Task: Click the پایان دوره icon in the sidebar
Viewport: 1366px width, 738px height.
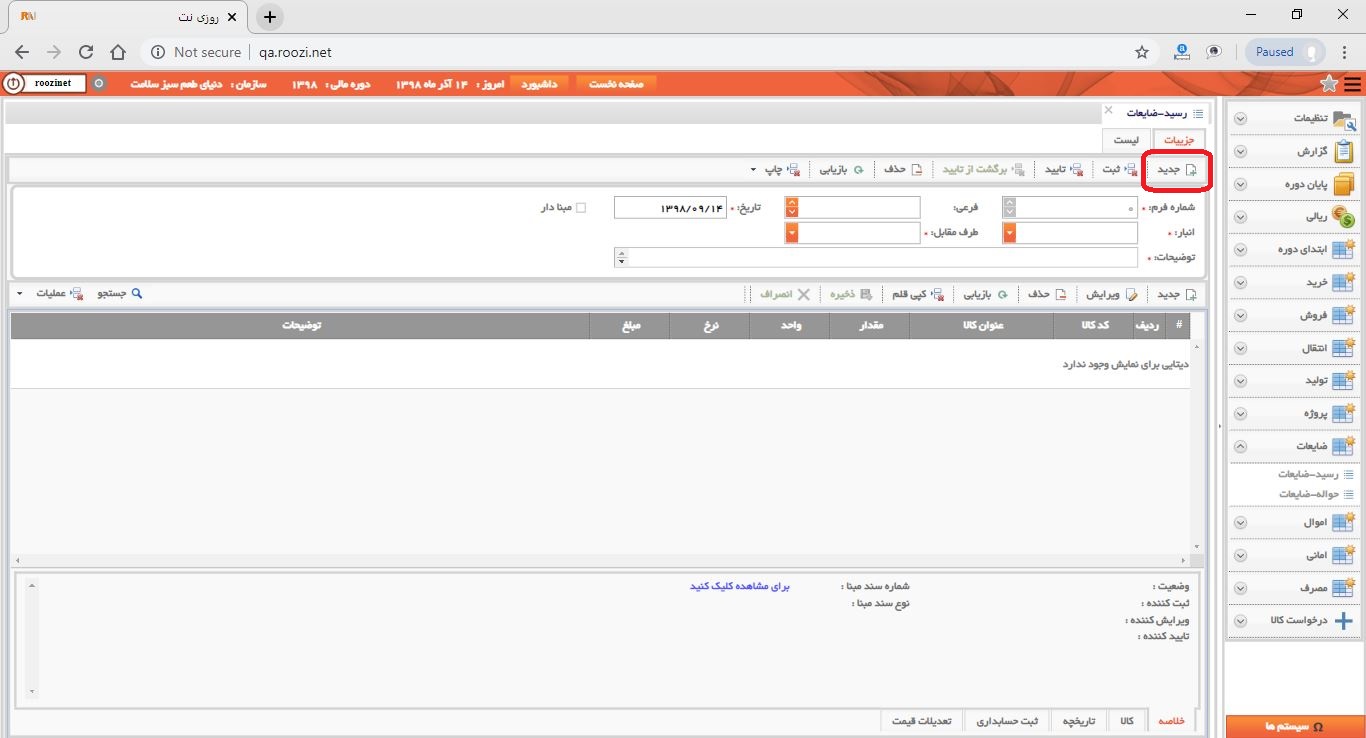Action: pos(1345,185)
